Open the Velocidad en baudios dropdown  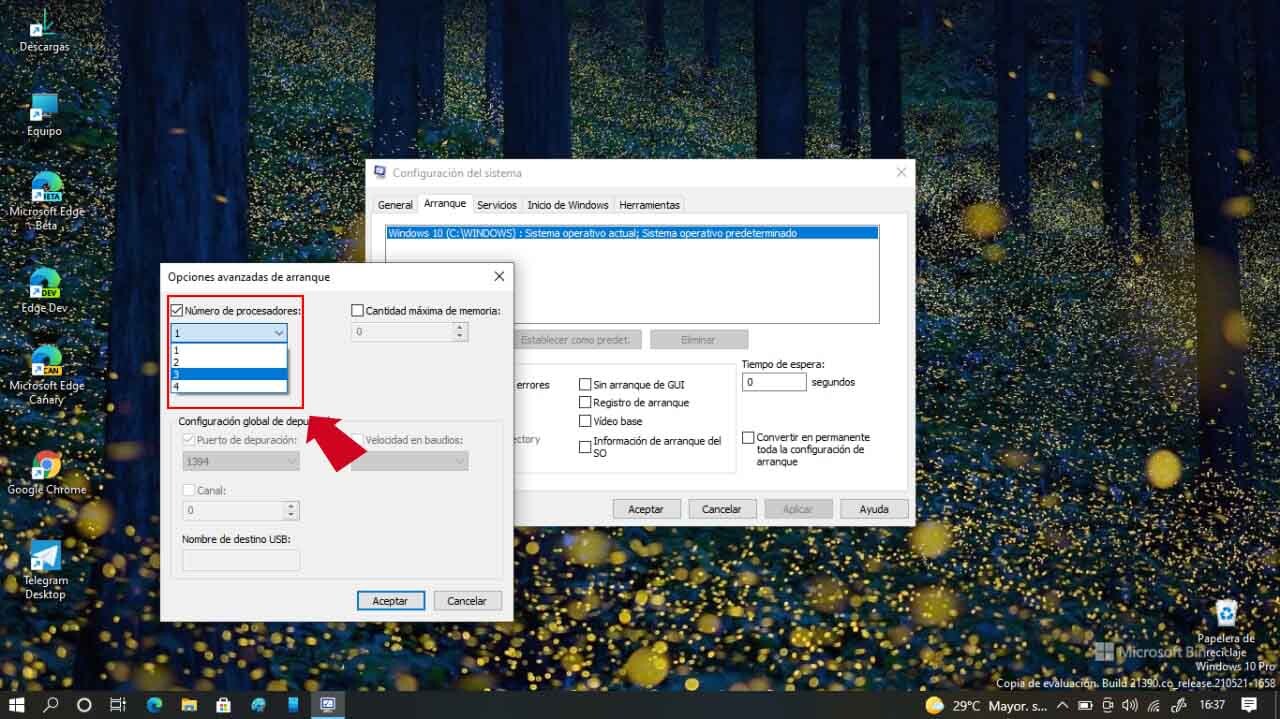[409, 461]
